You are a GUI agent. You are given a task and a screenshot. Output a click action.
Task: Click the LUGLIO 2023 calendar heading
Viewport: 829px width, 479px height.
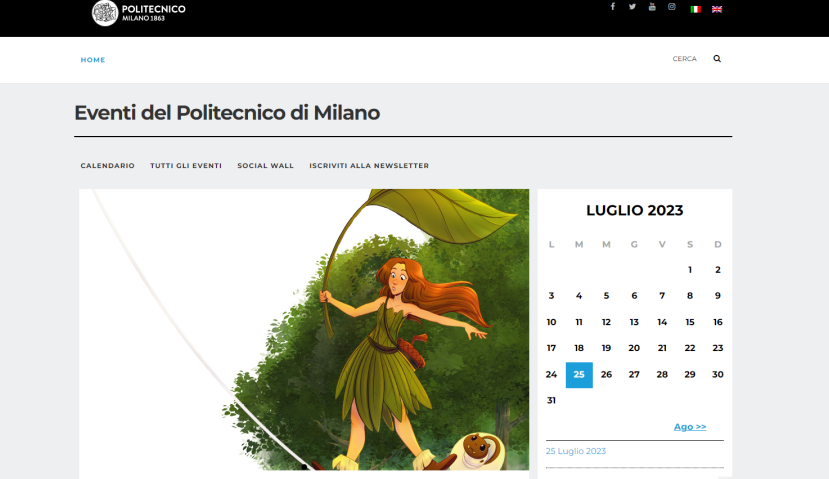(634, 210)
